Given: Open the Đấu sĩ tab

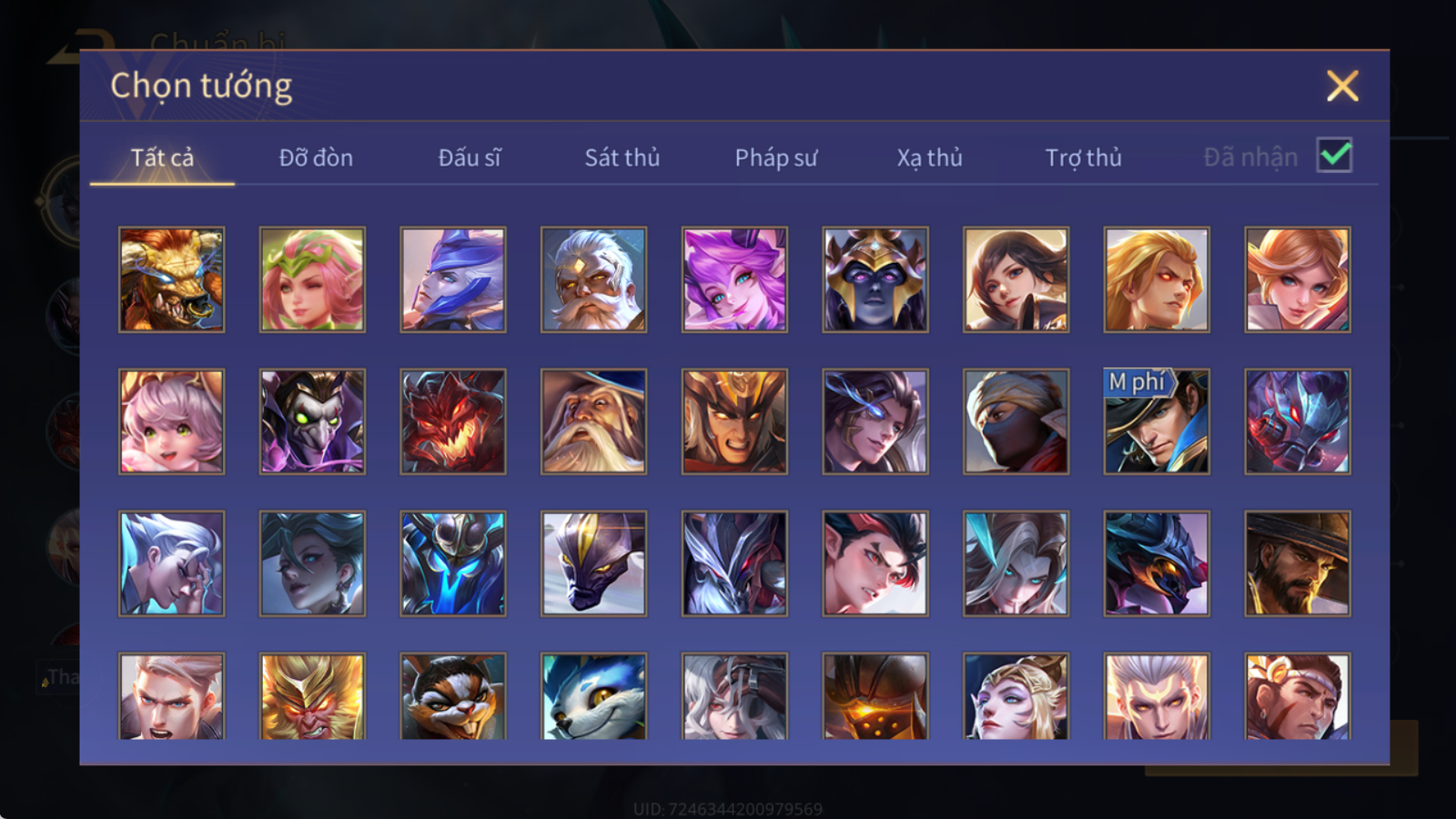Looking at the screenshot, I should [x=470, y=157].
